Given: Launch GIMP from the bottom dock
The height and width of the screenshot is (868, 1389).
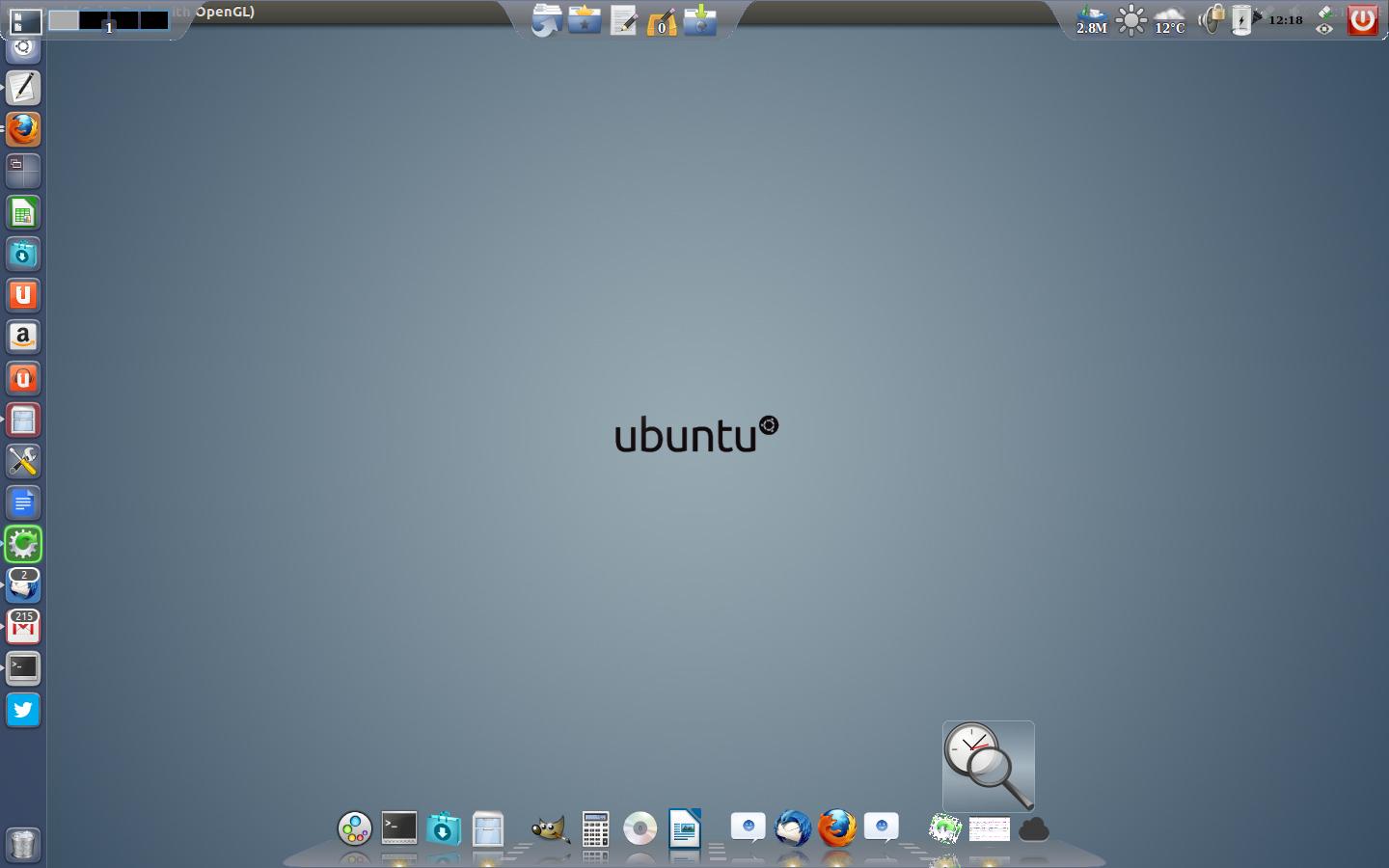Looking at the screenshot, I should click(x=550, y=828).
